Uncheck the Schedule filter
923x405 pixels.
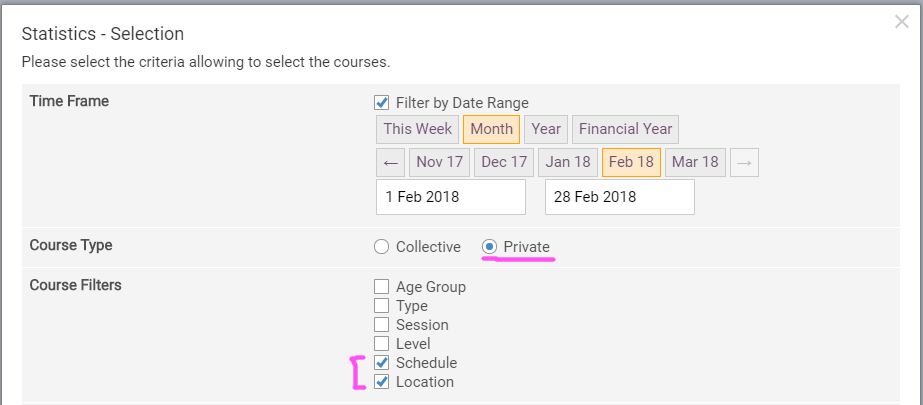[381, 363]
